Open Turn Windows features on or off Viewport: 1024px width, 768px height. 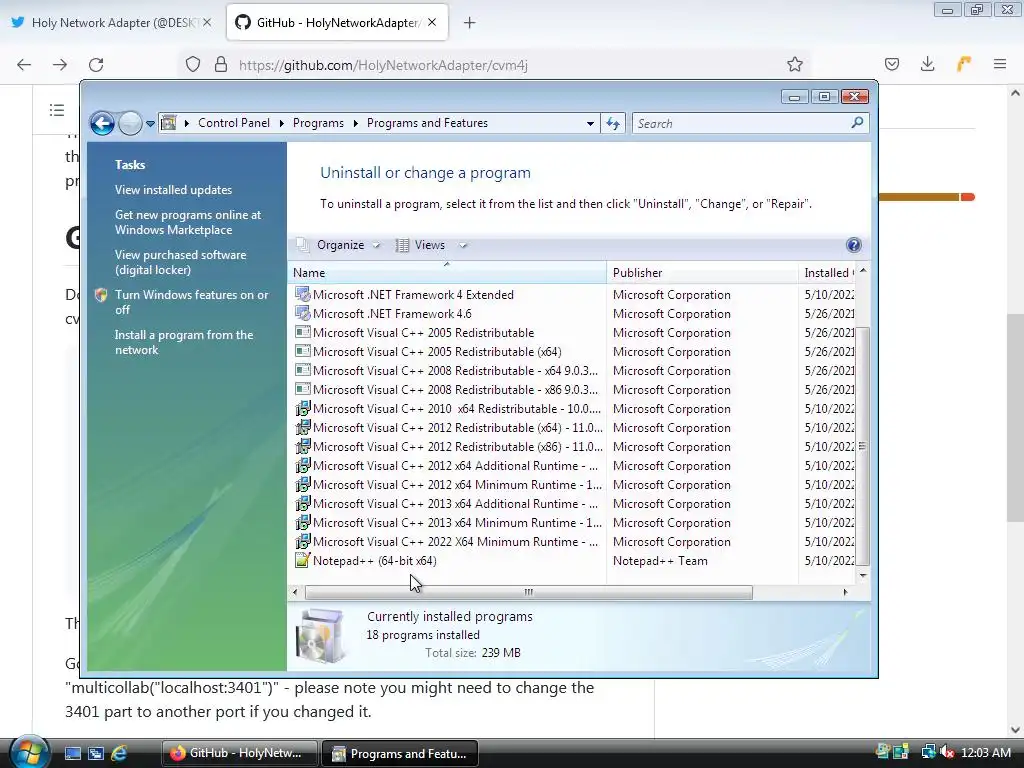point(192,302)
